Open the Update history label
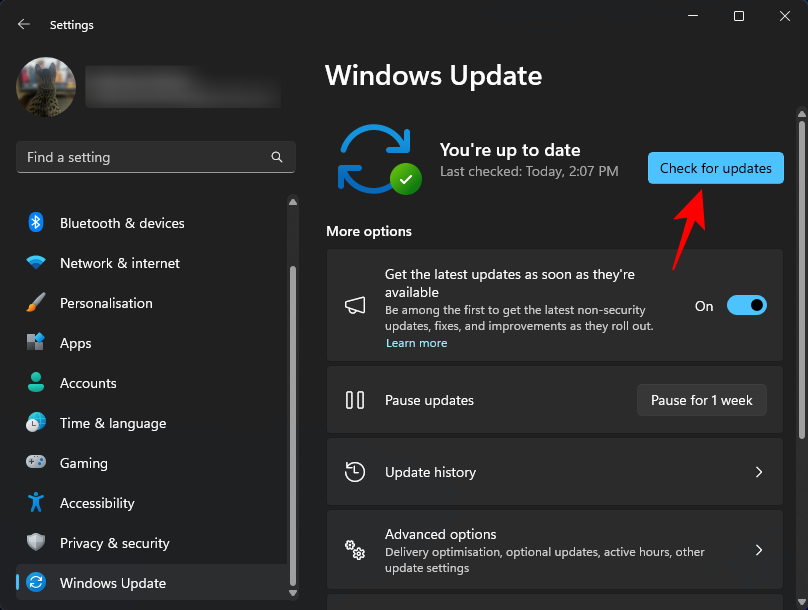 [430, 472]
